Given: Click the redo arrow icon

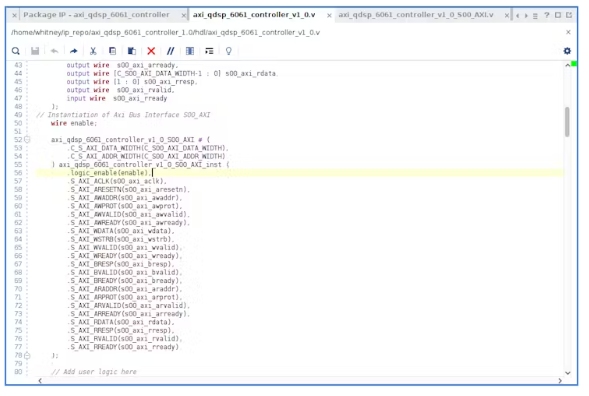Looking at the screenshot, I should pos(74,51).
